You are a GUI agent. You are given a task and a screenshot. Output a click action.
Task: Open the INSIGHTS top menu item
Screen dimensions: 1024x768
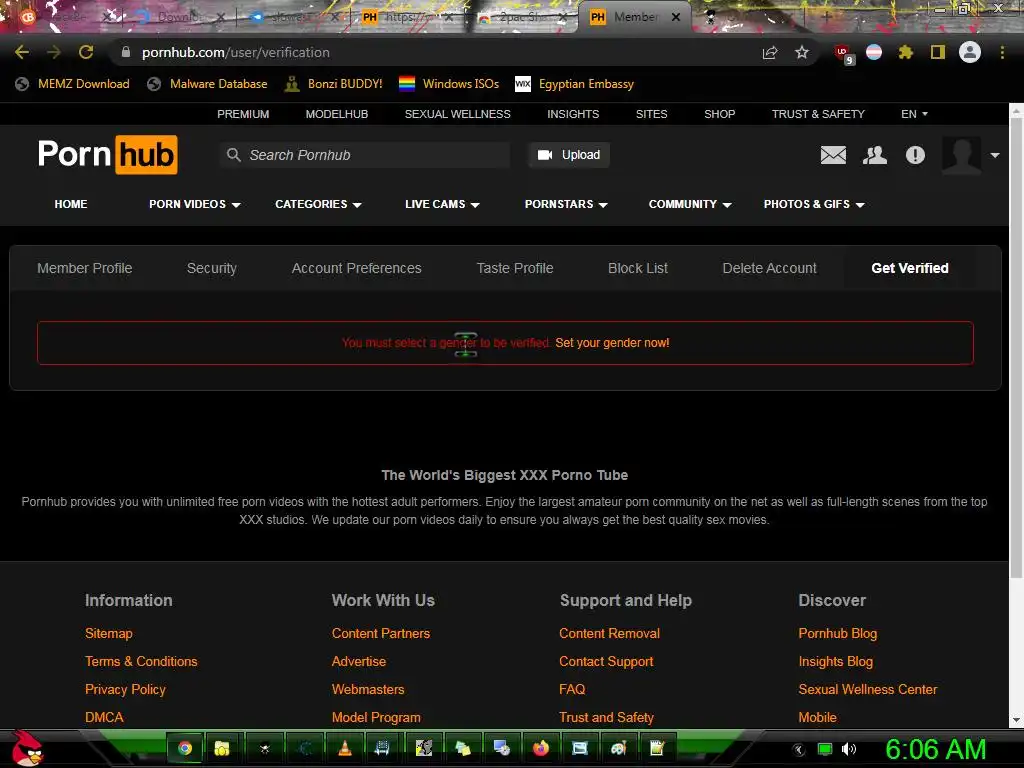point(573,114)
